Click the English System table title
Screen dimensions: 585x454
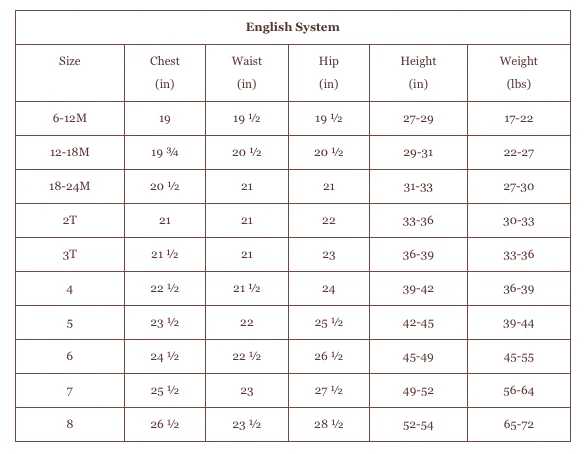(x=292, y=27)
